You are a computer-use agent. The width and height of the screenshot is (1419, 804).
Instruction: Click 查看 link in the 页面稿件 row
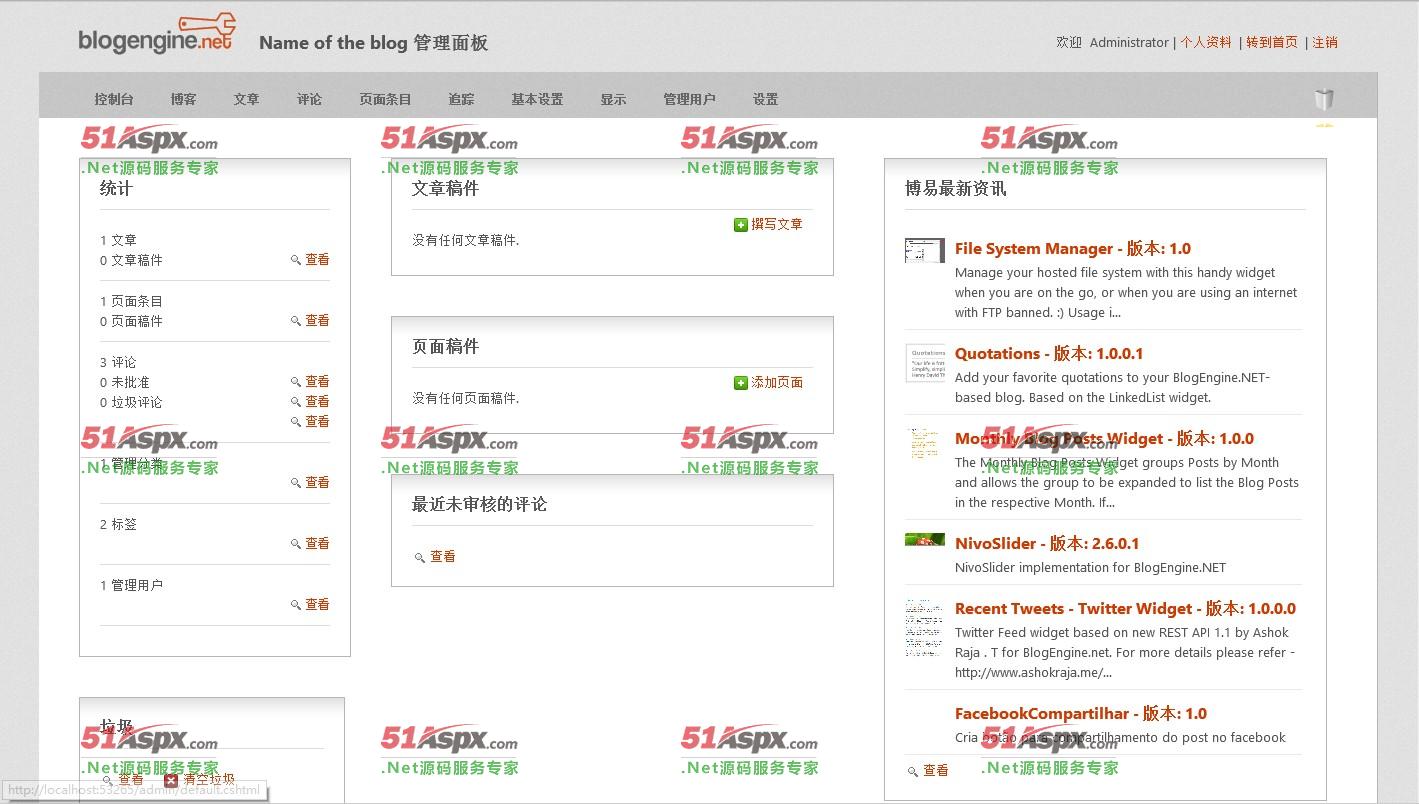(x=317, y=320)
